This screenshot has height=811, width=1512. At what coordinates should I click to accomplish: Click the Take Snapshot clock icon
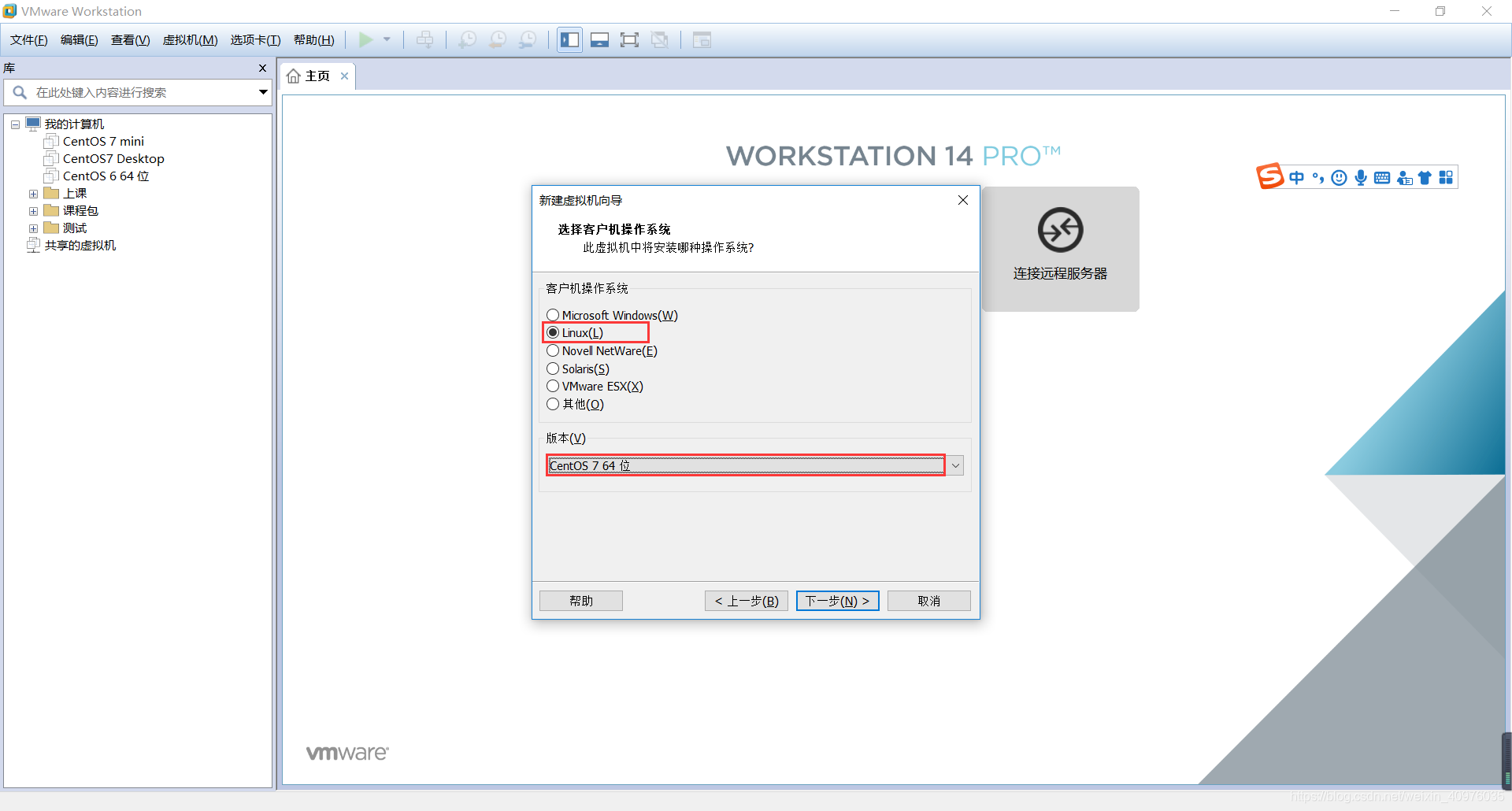pyautogui.click(x=468, y=40)
